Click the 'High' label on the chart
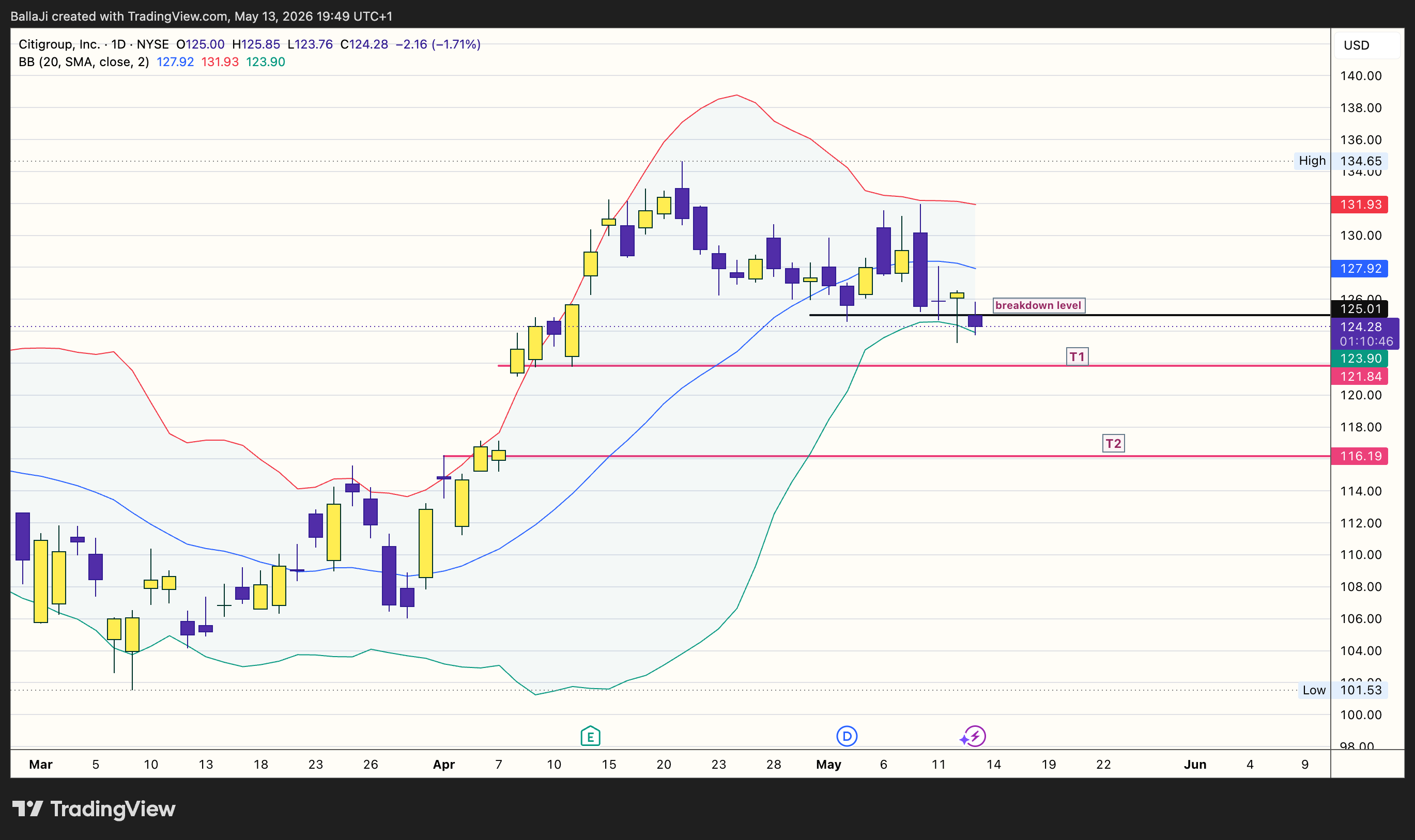The width and height of the screenshot is (1415, 840). tap(1312, 161)
